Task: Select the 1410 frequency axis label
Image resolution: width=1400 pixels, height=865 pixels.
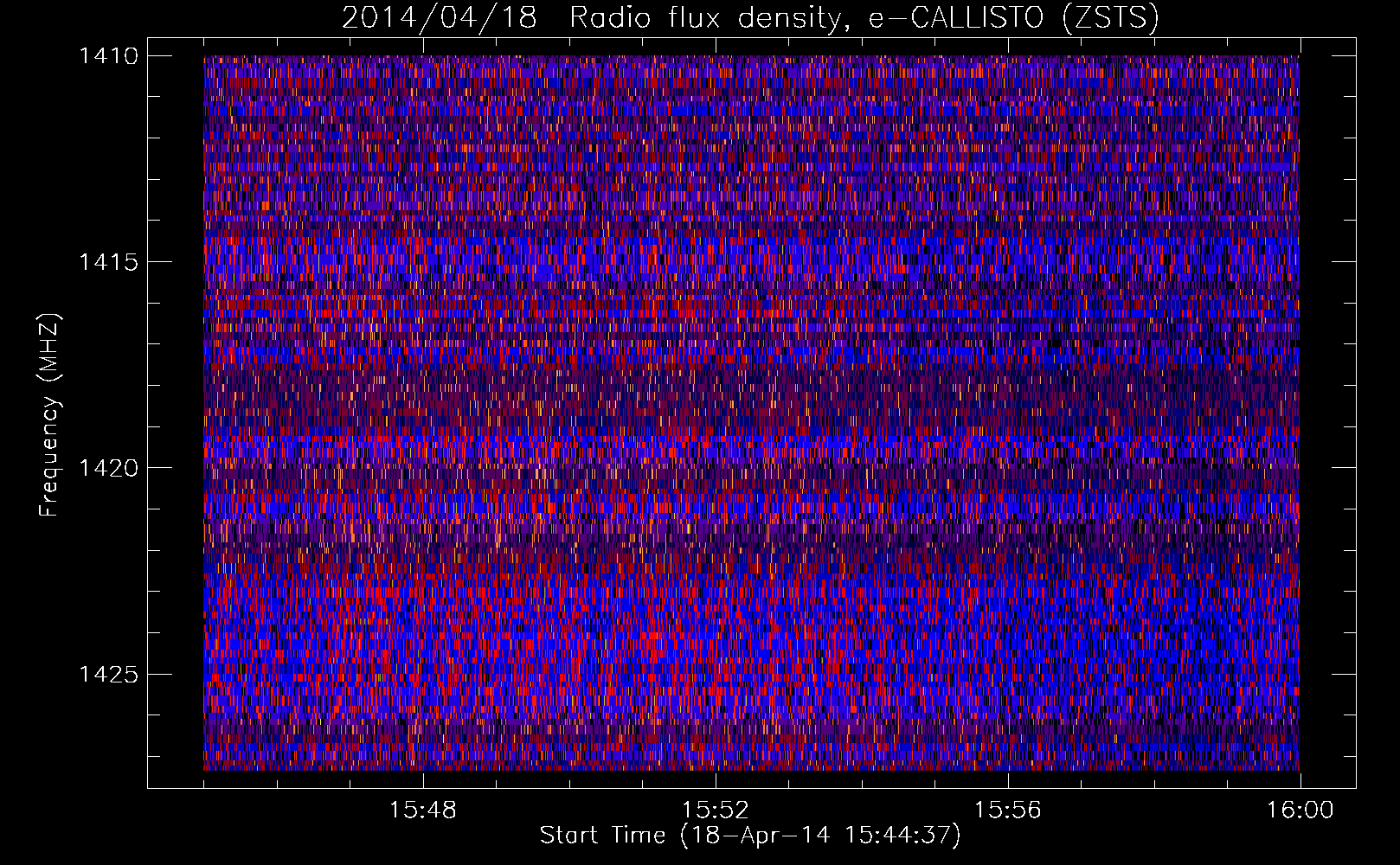Action: [108, 56]
